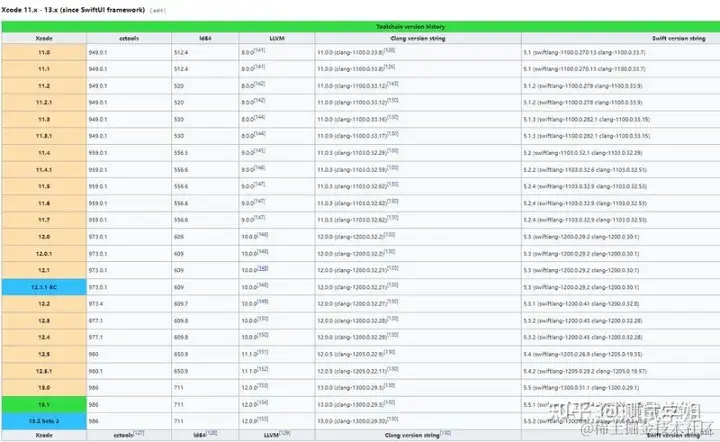Click the top Swift version string header
This screenshot has width=720, height=442.
point(679,39)
